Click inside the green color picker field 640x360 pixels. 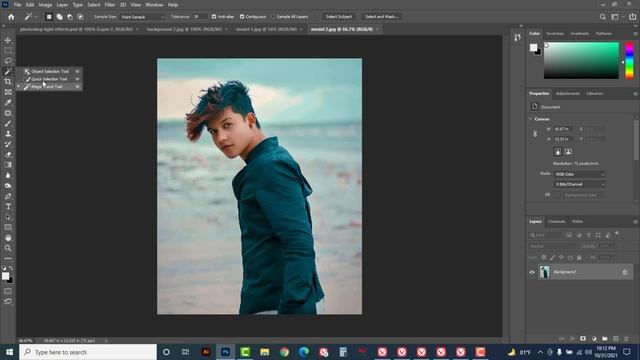pyautogui.click(x=581, y=60)
